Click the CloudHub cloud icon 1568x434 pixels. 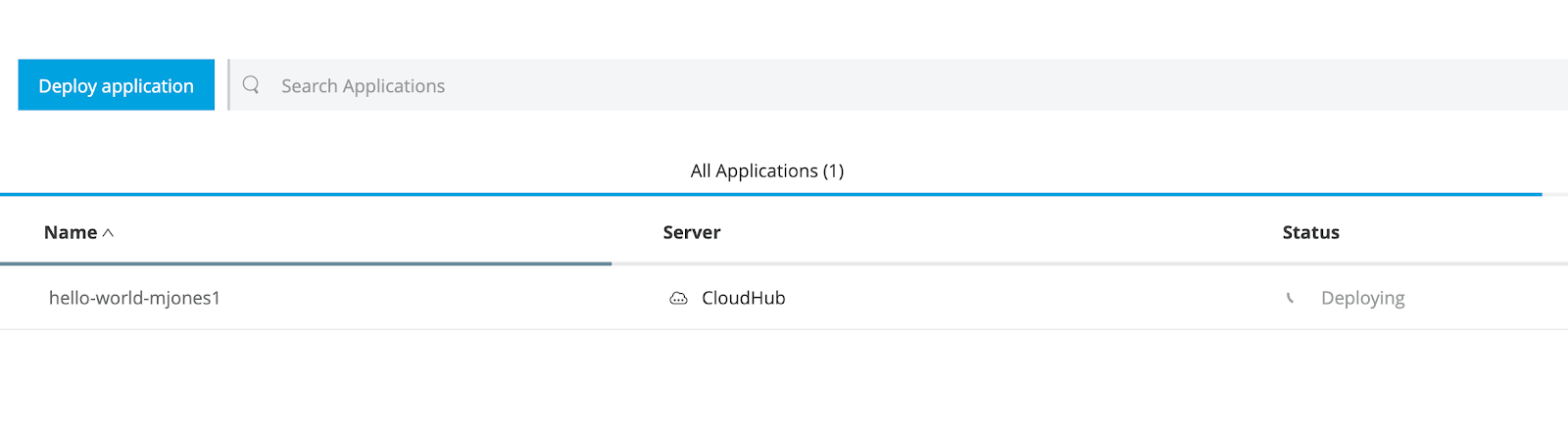678,299
